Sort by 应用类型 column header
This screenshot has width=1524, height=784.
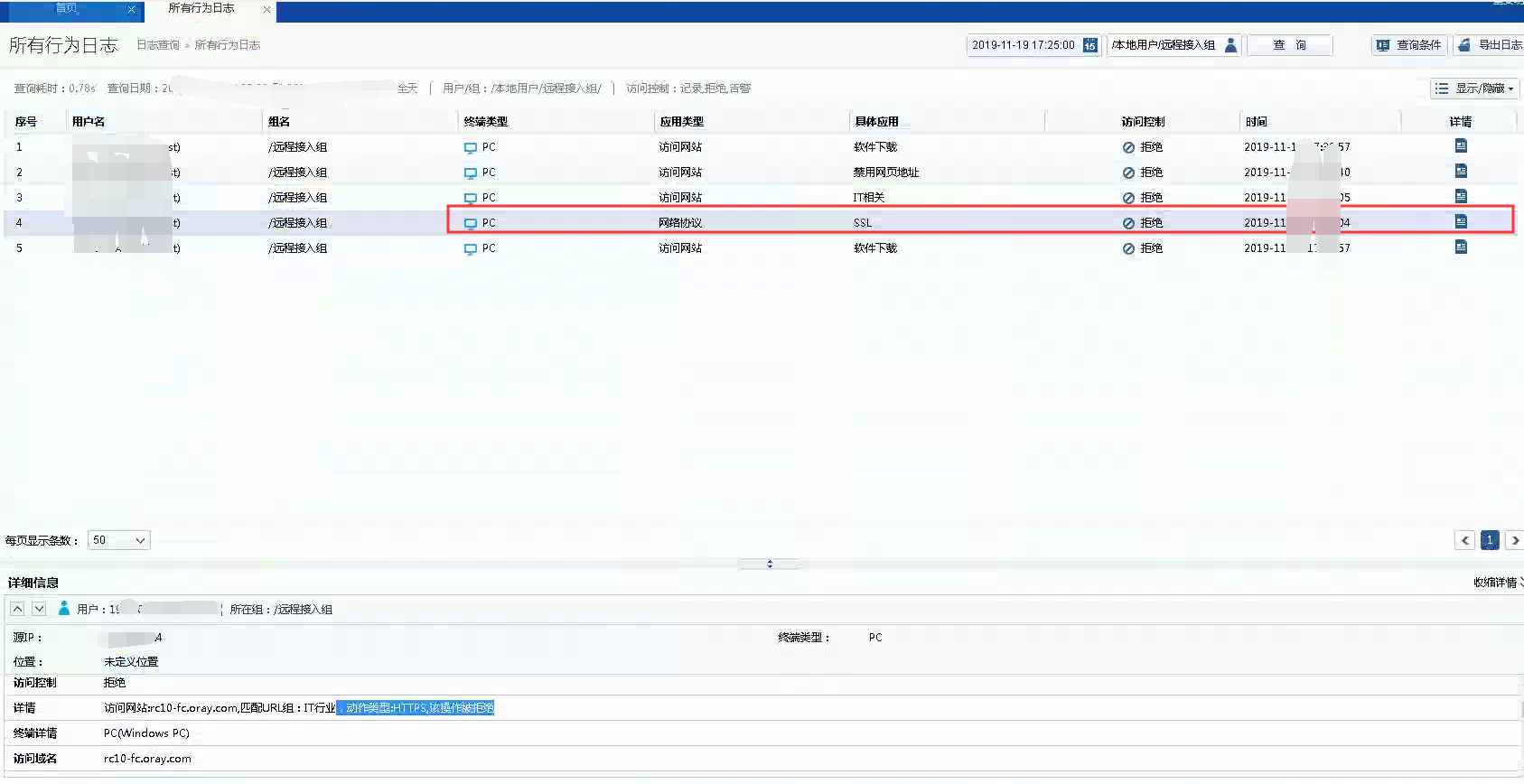click(682, 122)
